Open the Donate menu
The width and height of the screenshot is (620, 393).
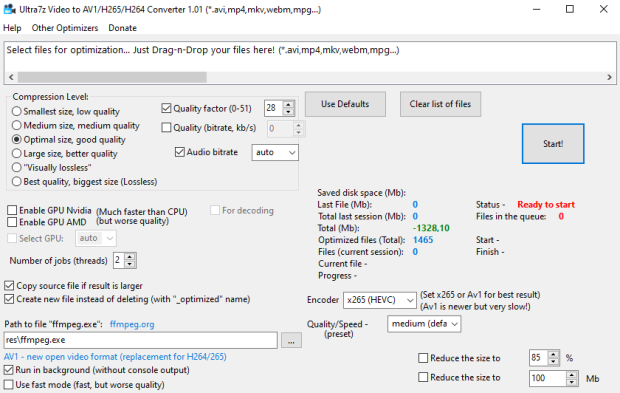pos(123,28)
